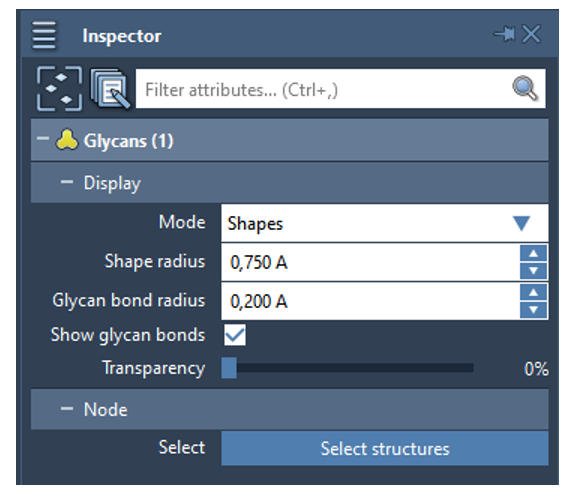Click the Shape radius value field

370,262
